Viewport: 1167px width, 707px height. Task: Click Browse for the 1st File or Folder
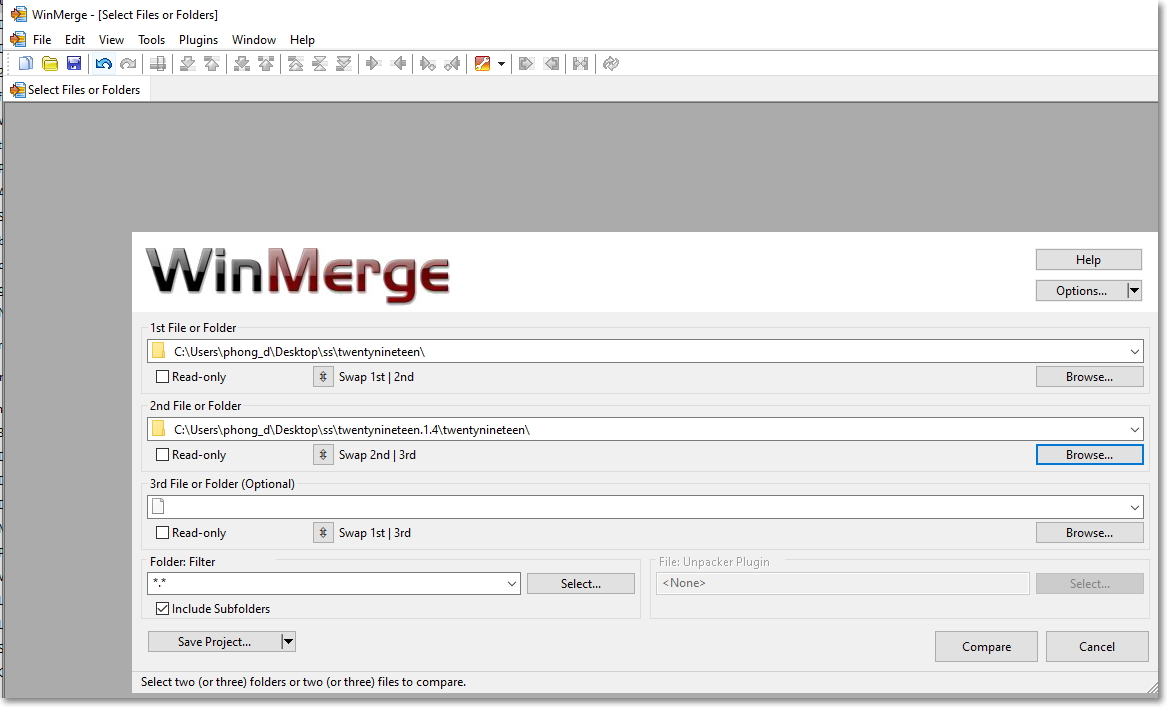1090,377
